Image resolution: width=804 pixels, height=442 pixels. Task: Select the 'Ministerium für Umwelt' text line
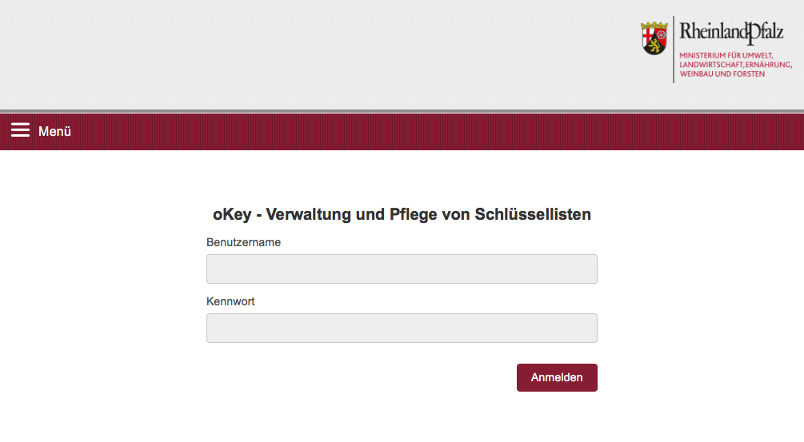pyautogui.click(x=728, y=56)
